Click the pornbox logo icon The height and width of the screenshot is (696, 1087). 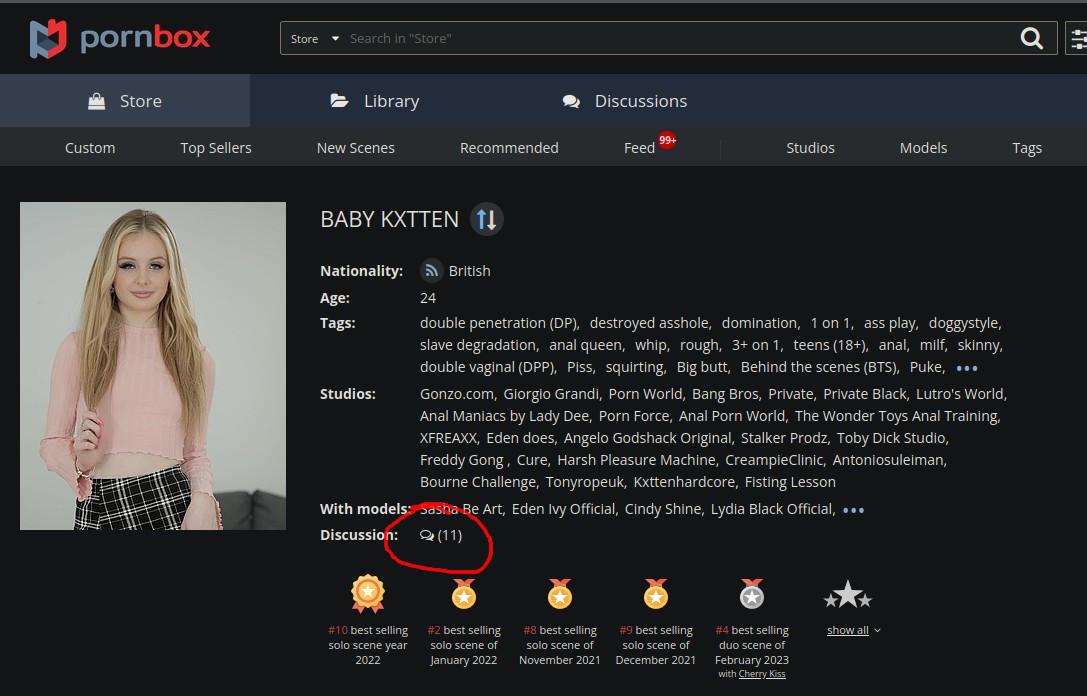tap(48, 38)
